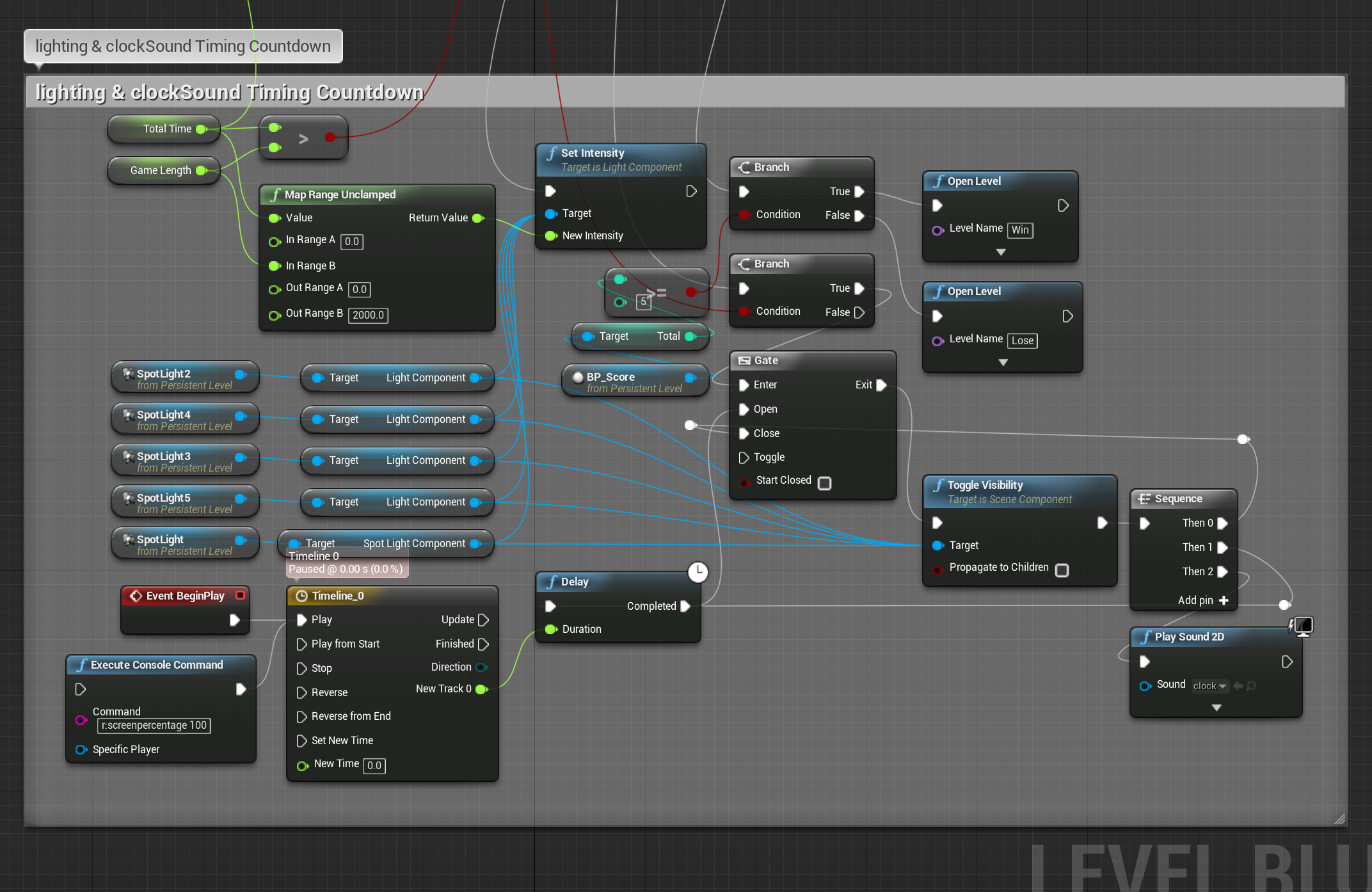
Task: Expand the Win Open Level node arrow
Action: (1001, 252)
